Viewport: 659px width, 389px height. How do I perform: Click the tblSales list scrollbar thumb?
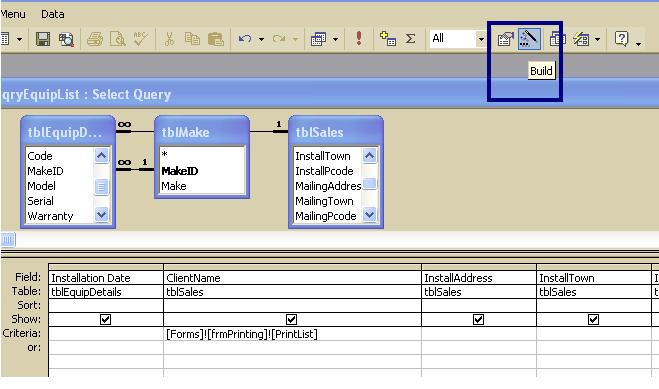point(369,184)
